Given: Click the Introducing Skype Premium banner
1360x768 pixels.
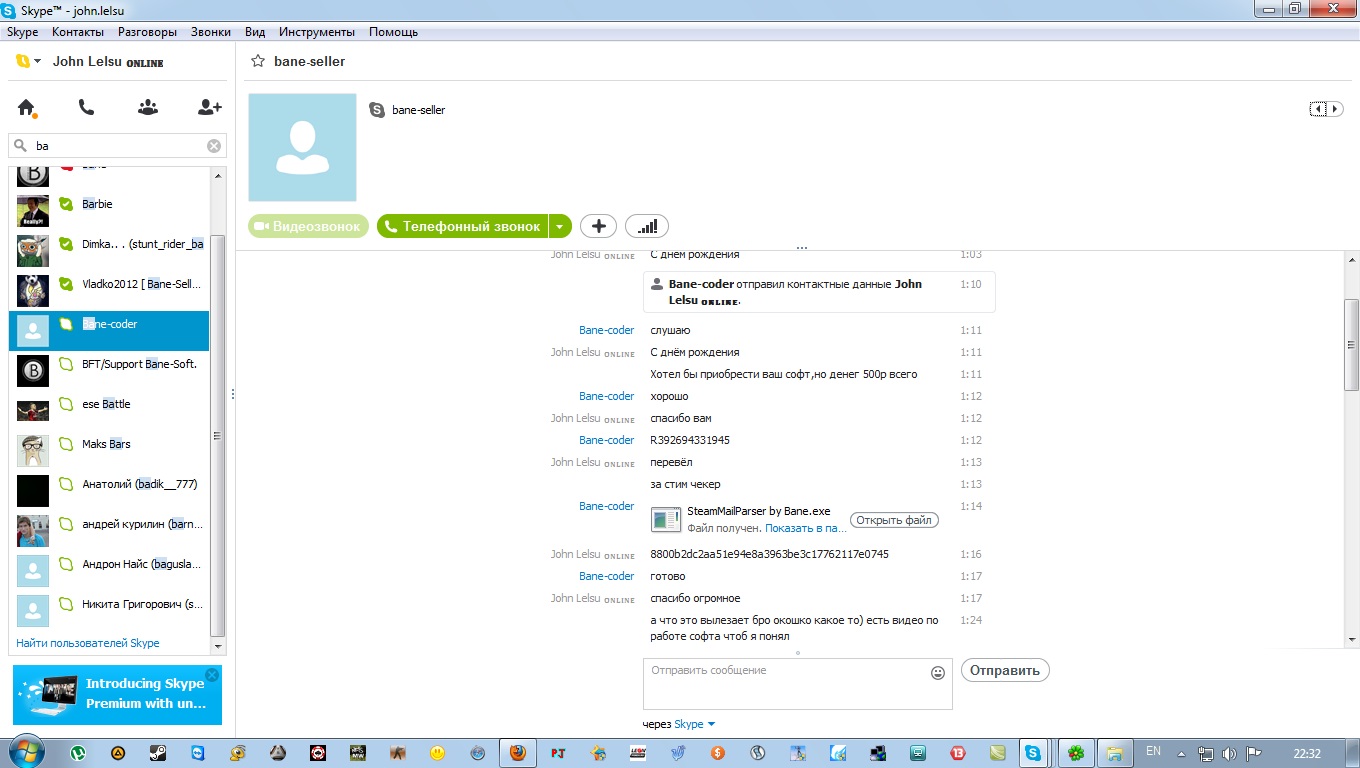Looking at the screenshot, I should tap(117, 694).
